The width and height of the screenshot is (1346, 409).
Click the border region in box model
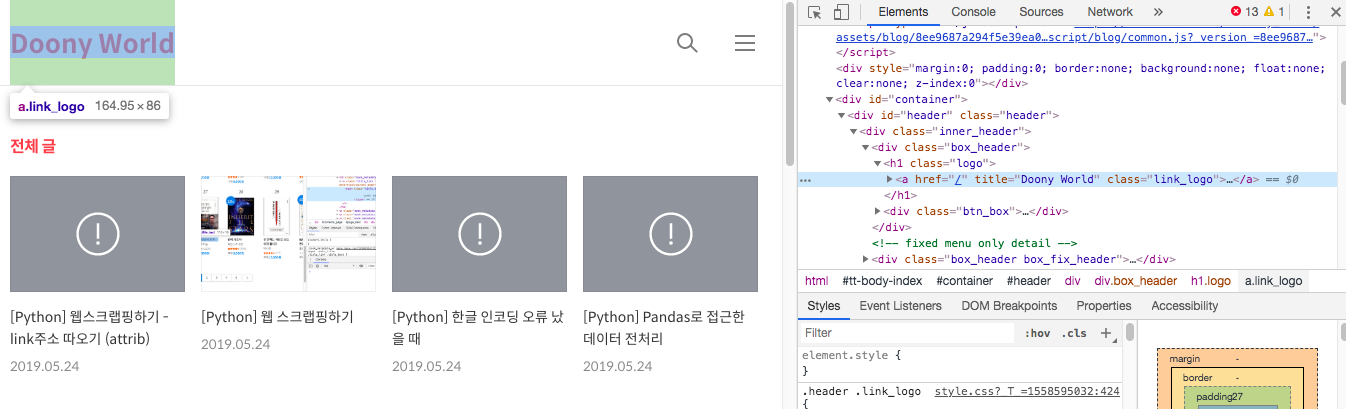1237,377
